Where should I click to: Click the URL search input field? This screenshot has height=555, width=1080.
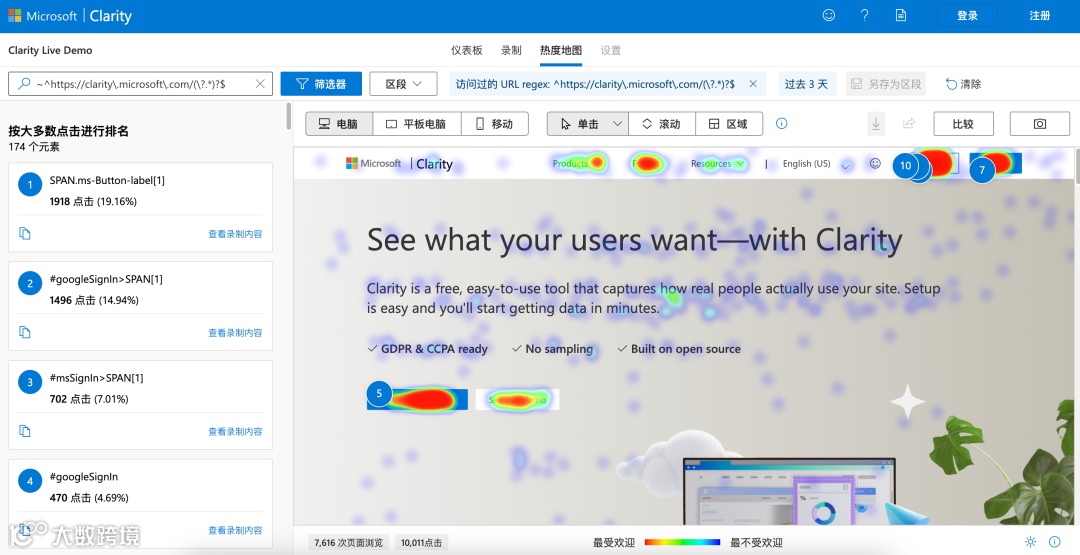pos(141,84)
